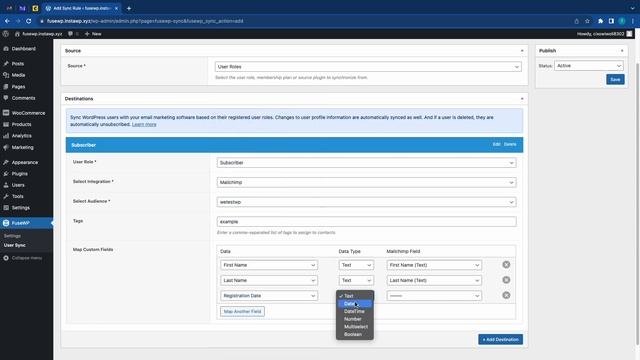Reload the browser page
The height and width of the screenshot is (360, 640).
(x=29, y=21)
